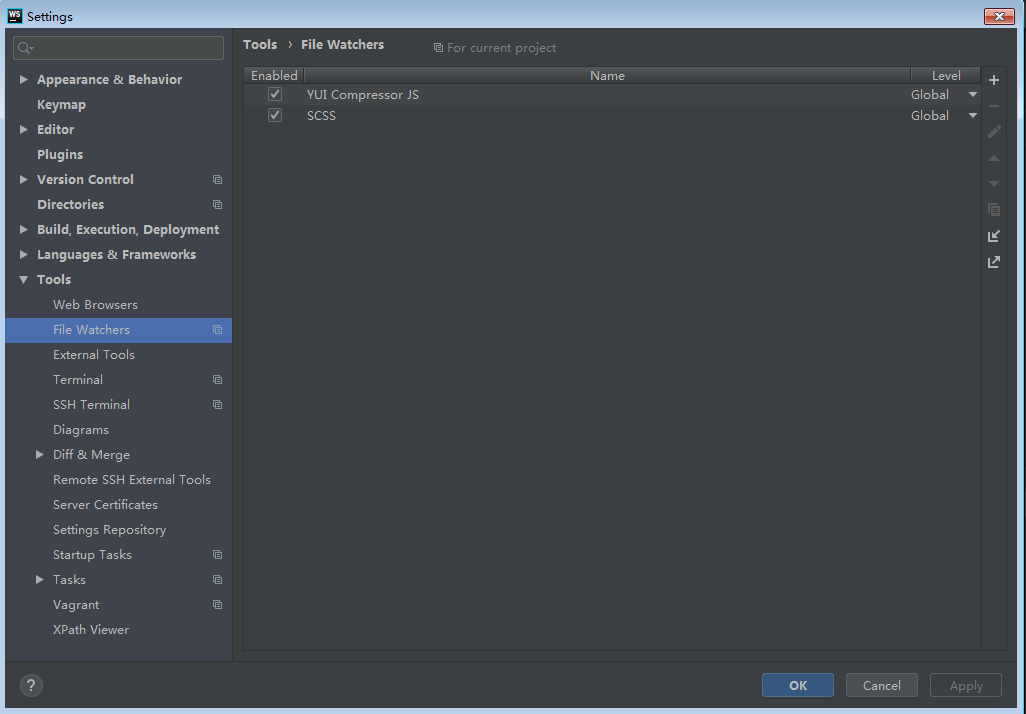Expand the Tasks node arrow
Screen dimensions: 1026x714
[x=39, y=580]
